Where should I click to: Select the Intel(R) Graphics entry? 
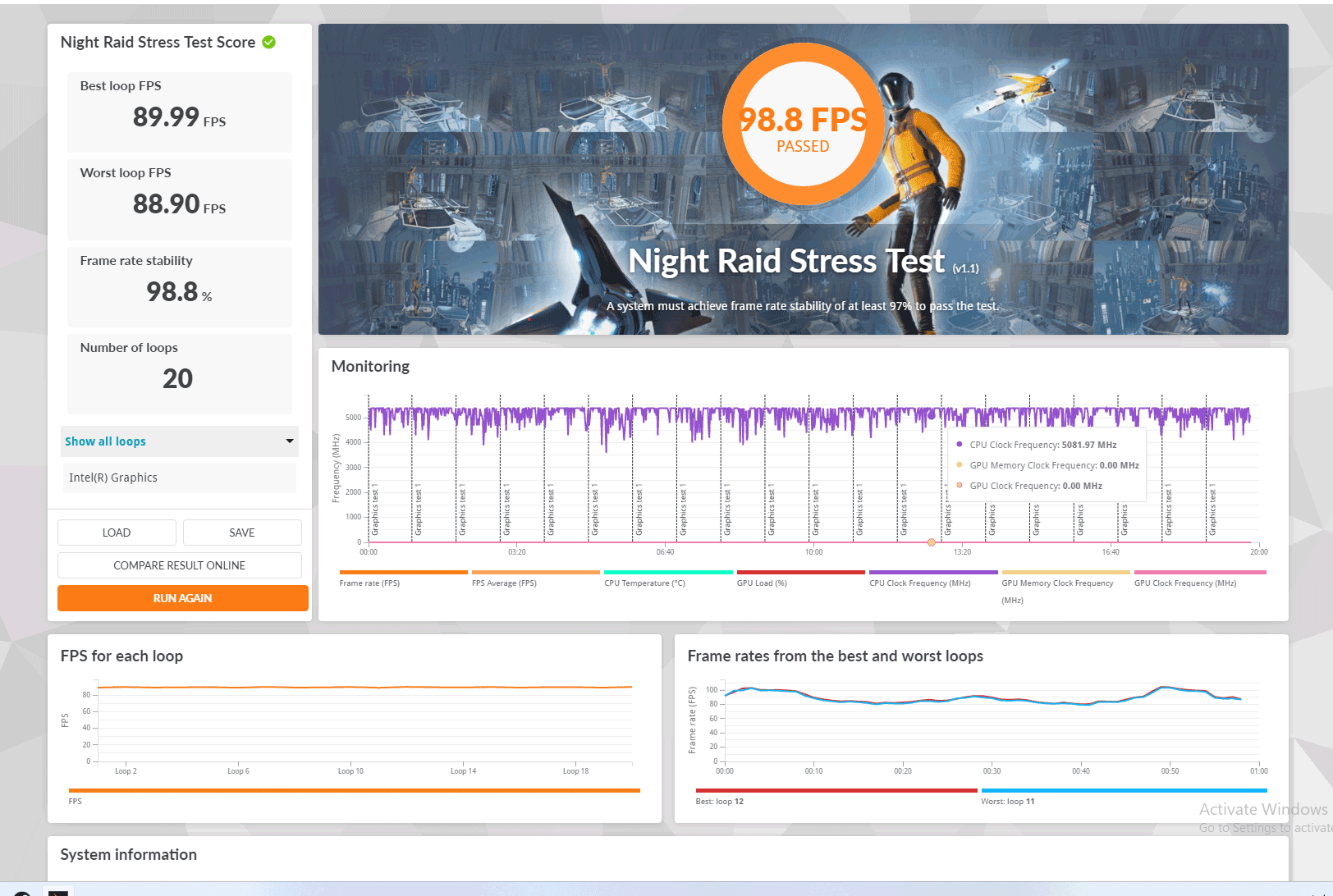pyautogui.click(x=179, y=478)
